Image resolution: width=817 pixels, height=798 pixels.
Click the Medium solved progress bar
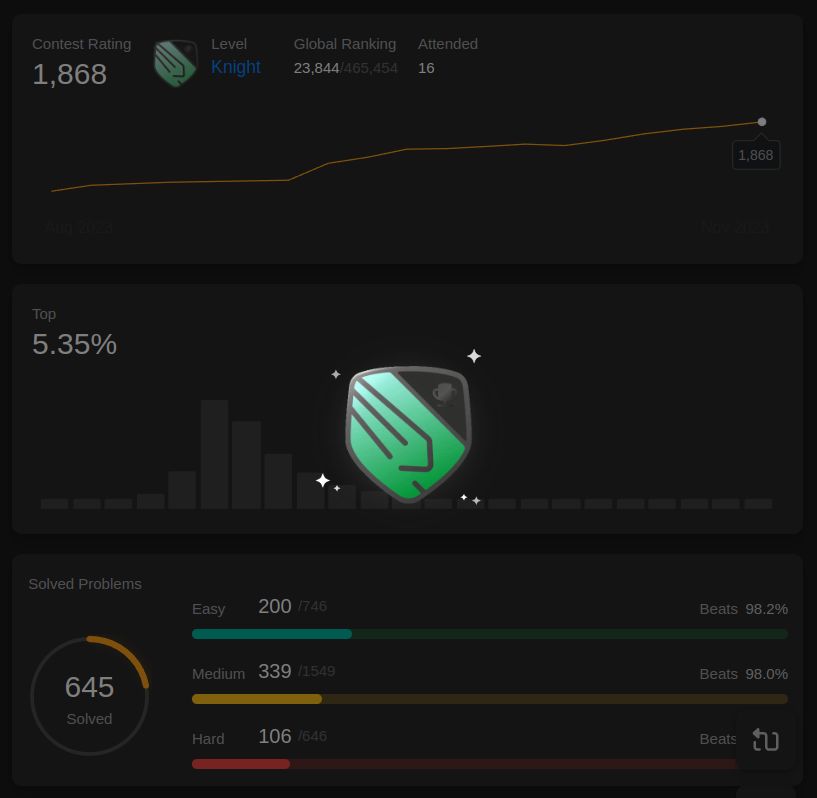click(x=490, y=699)
